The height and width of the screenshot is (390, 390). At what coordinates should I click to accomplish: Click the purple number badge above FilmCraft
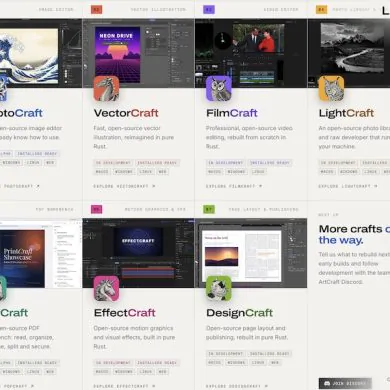coord(209,10)
